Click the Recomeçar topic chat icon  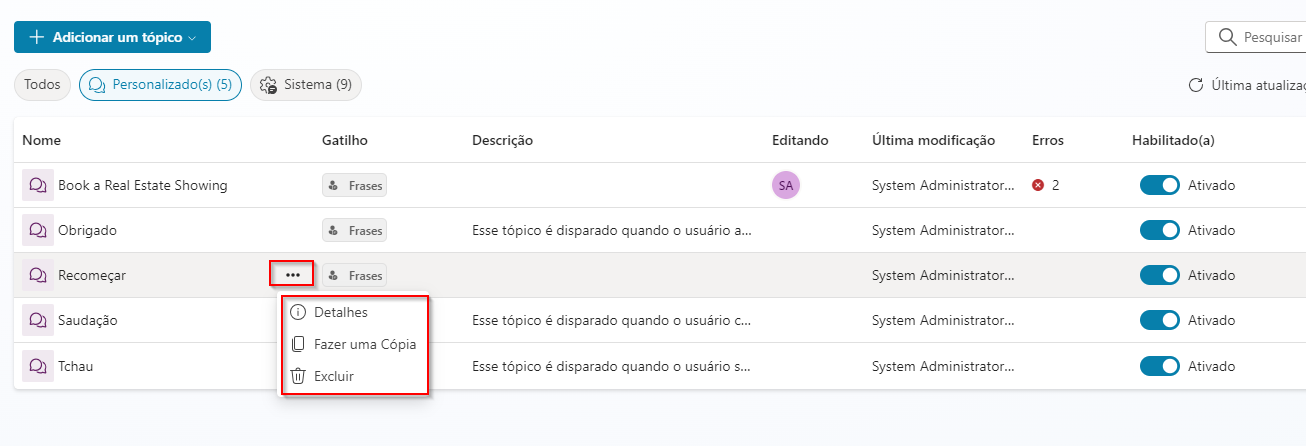point(38,275)
